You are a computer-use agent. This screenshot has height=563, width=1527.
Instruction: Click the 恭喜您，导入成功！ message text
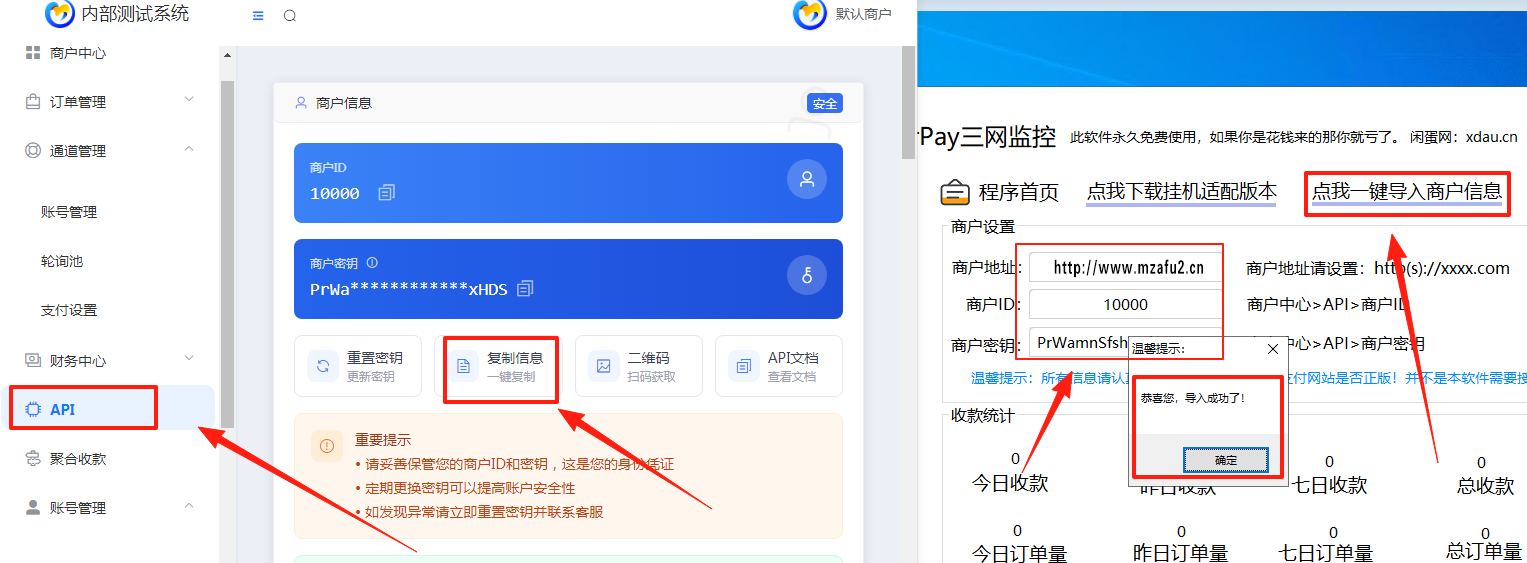(1192, 398)
